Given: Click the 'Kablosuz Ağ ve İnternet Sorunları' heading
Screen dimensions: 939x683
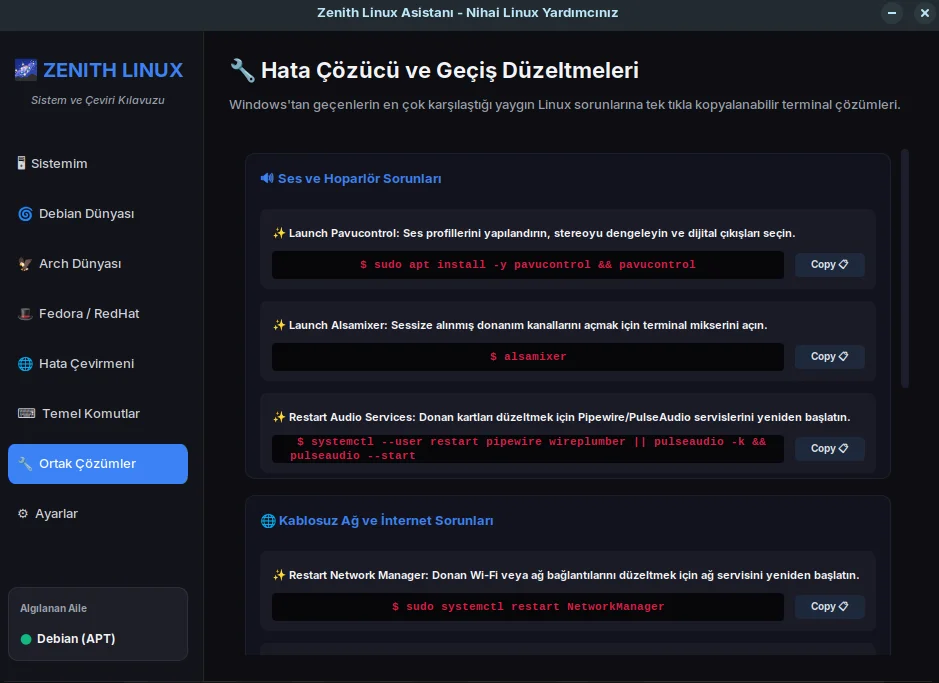Looking at the screenshot, I should tap(386, 521).
